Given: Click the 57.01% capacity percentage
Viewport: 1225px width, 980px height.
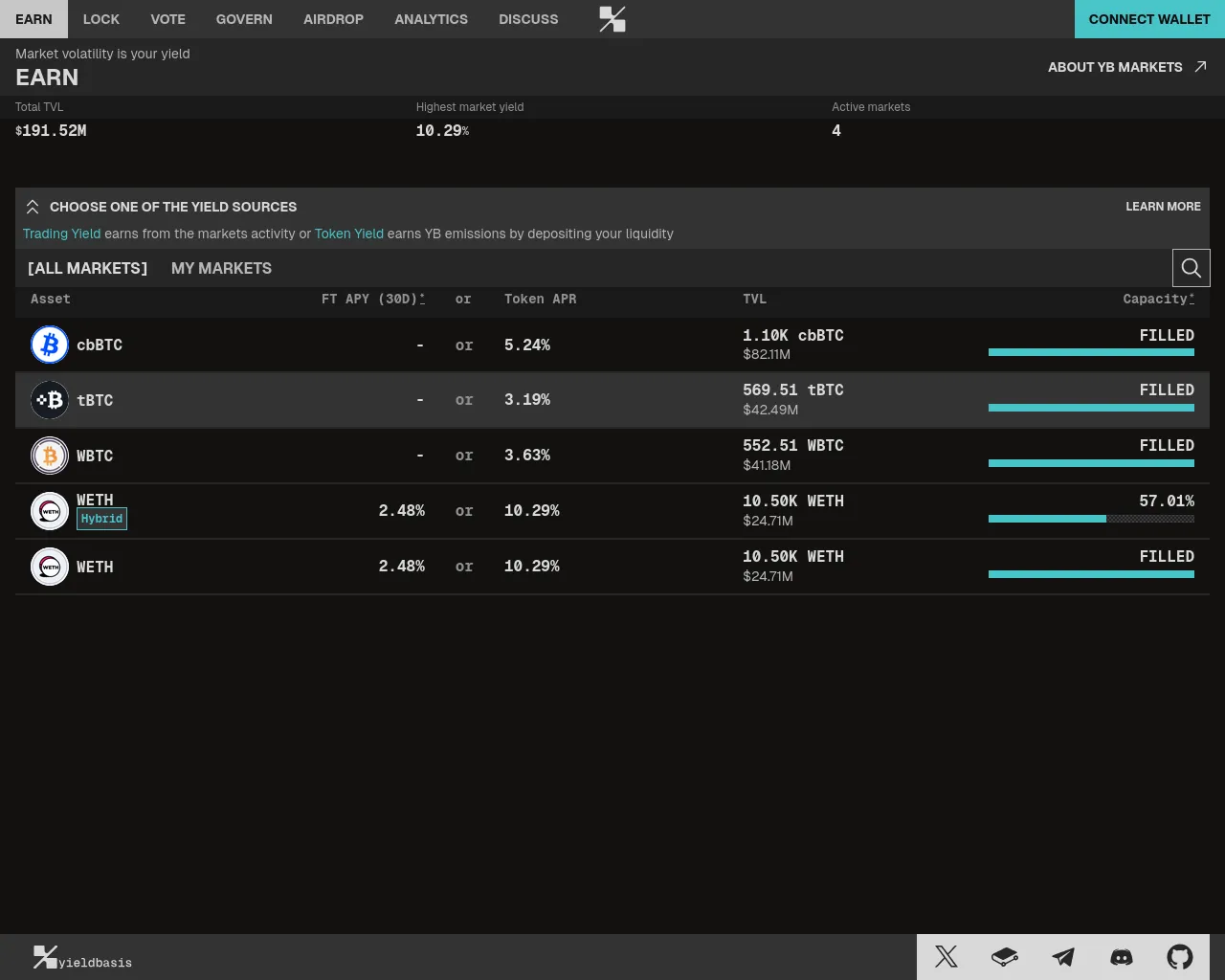Looking at the screenshot, I should coord(1167,501).
